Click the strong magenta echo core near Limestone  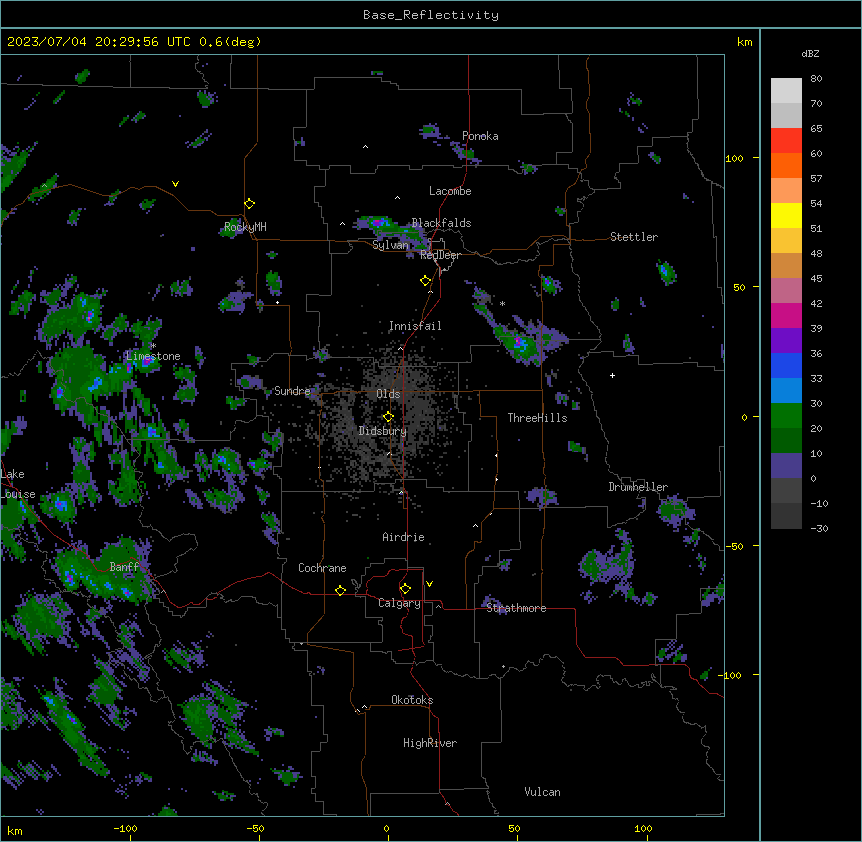[x=146, y=361]
